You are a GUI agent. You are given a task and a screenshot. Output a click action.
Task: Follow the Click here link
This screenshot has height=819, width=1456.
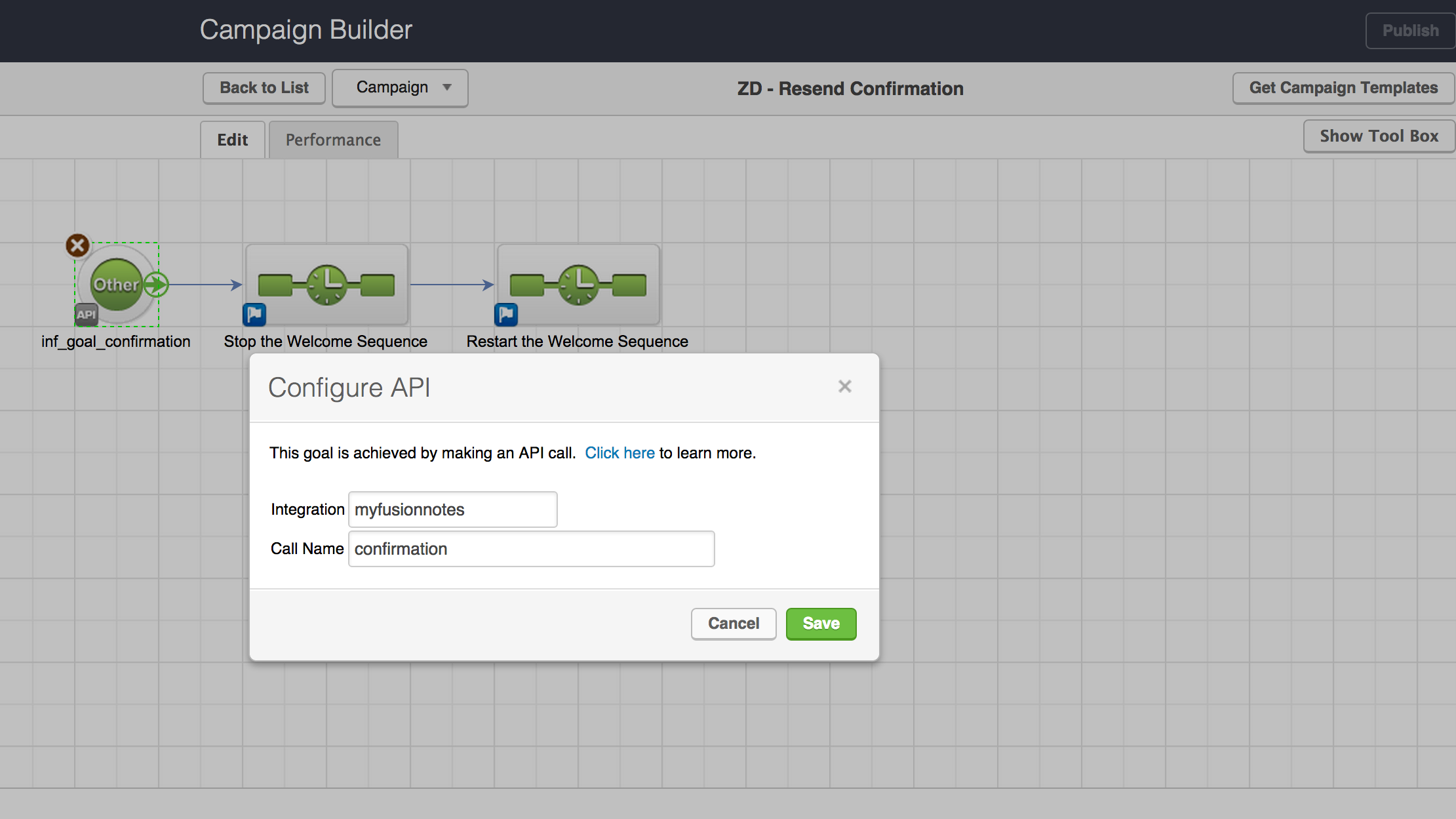click(x=619, y=453)
